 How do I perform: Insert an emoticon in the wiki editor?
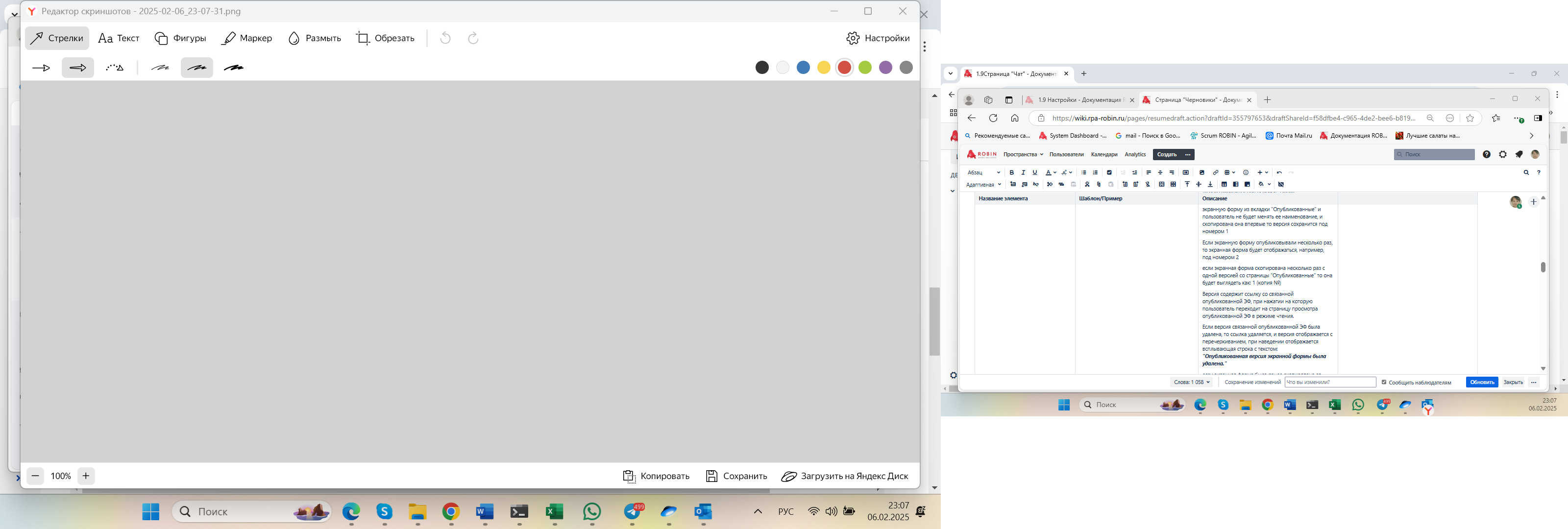[1246, 173]
